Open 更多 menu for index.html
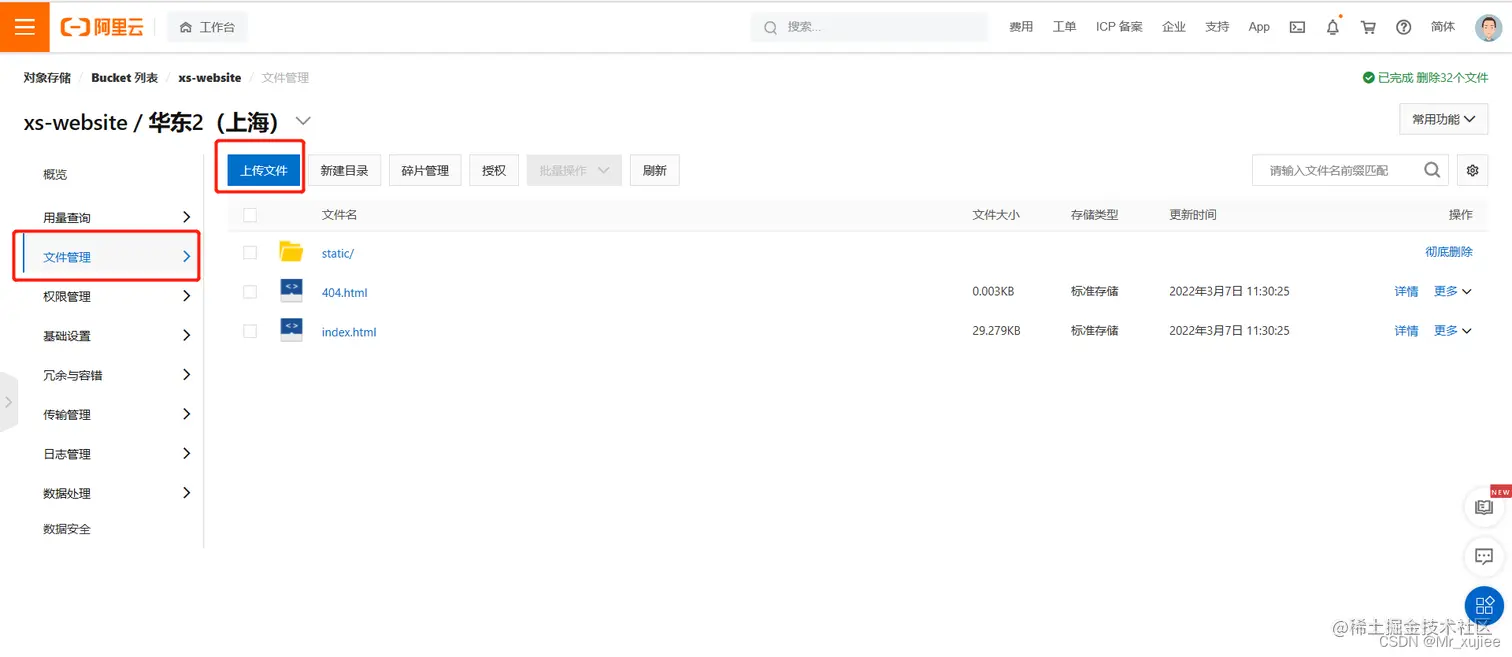1512x657 pixels. 1453,330
